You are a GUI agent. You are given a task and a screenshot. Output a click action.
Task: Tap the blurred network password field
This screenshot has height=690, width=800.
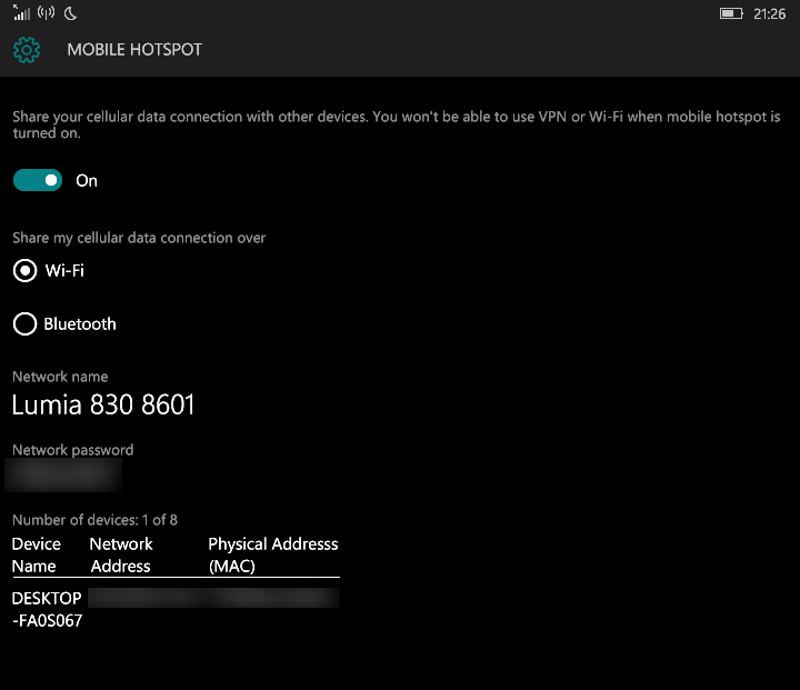tap(63, 475)
